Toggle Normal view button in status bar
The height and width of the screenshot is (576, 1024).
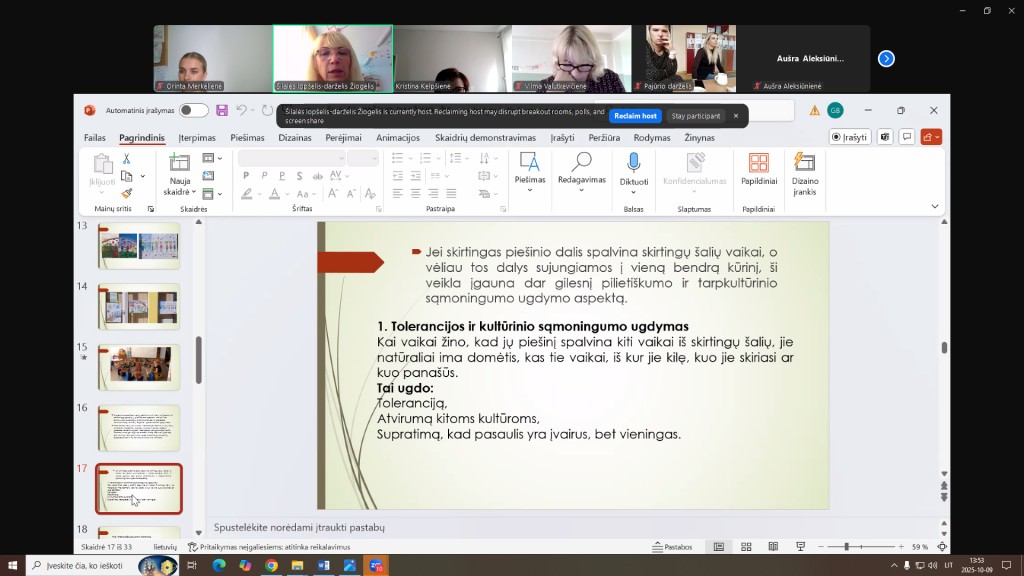tap(719, 547)
